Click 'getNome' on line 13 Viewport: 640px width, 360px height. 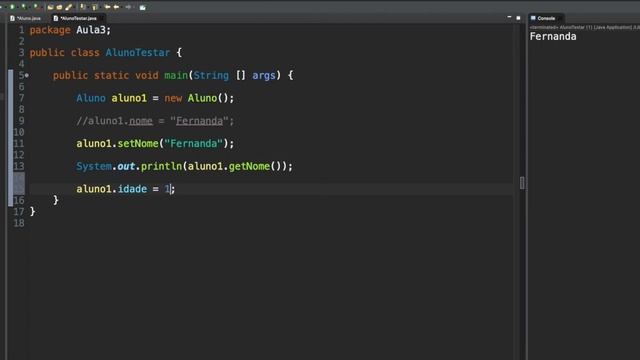pos(249,167)
